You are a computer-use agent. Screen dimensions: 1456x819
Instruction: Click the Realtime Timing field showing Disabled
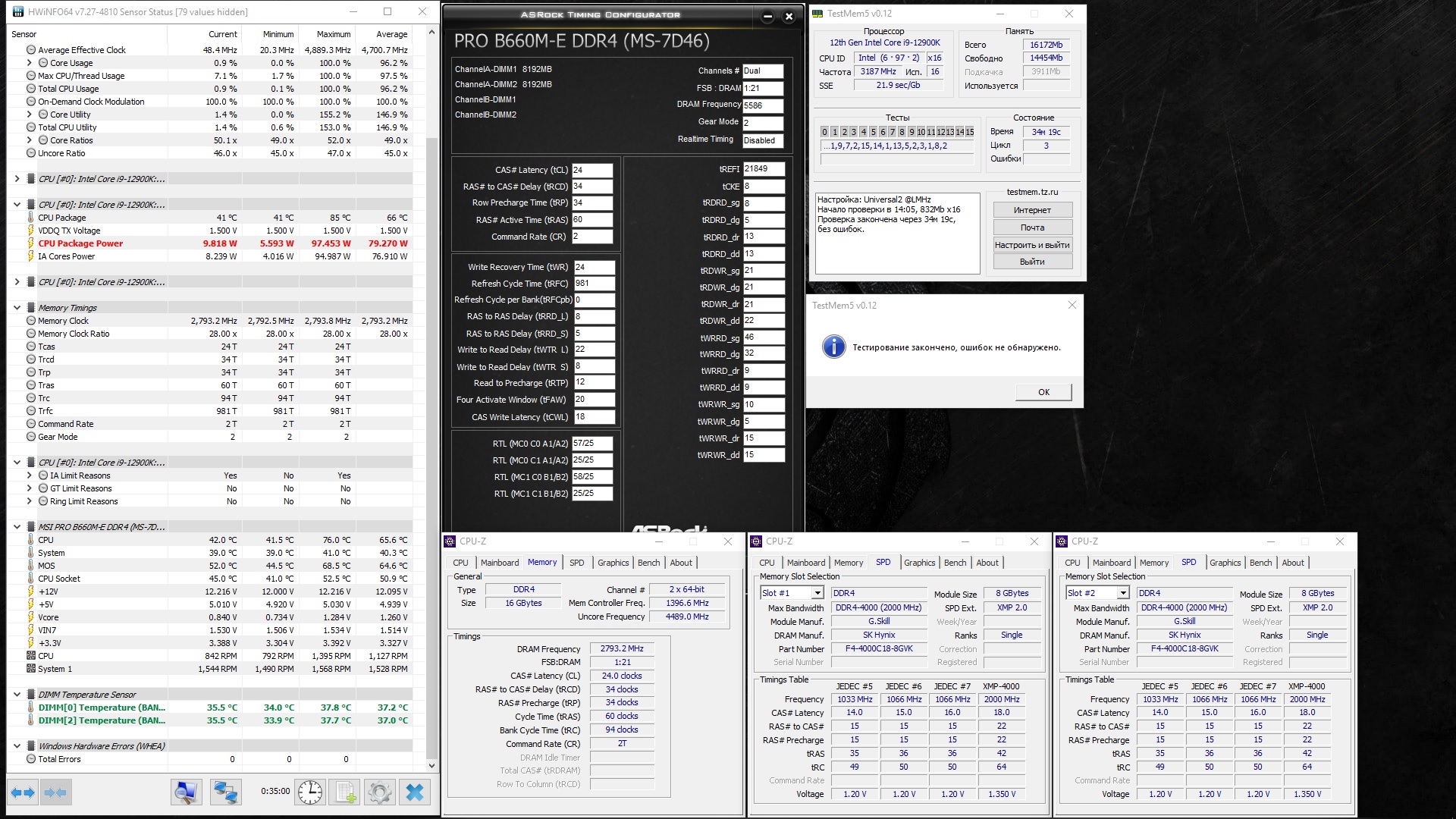pyautogui.click(x=763, y=140)
